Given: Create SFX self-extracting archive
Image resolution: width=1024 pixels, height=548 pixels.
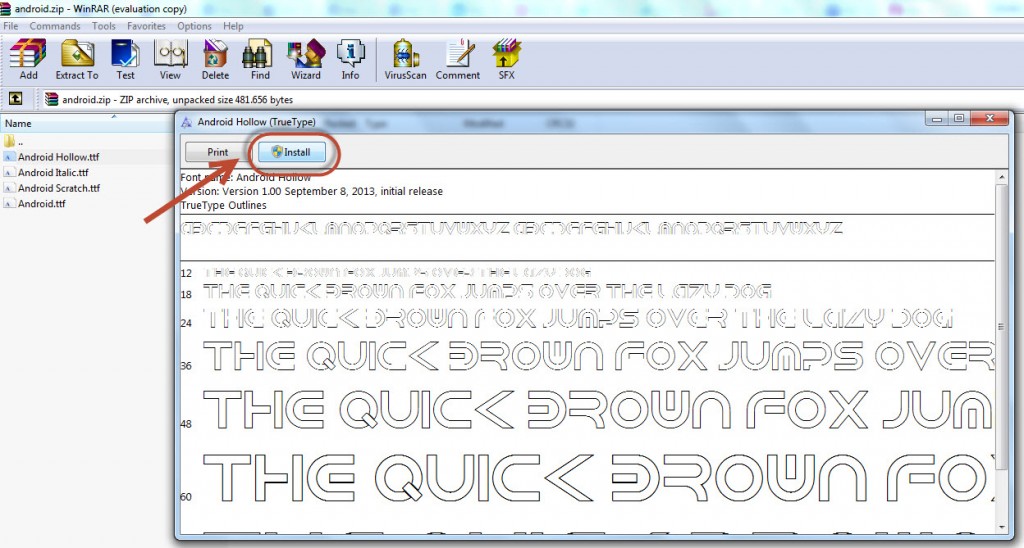Looking at the screenshot, I should point(506,59).
